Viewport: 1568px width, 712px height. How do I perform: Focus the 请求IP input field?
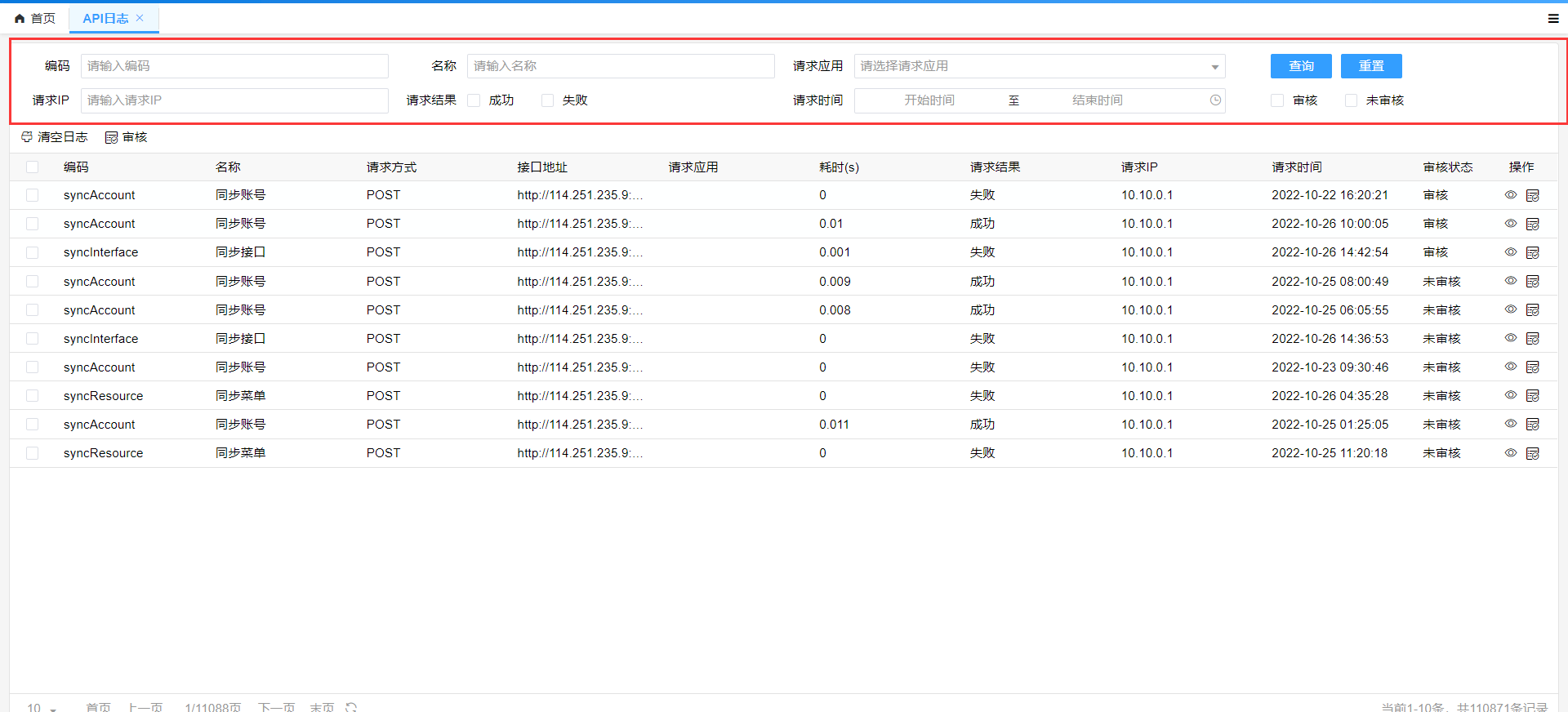tap(234, 100)
